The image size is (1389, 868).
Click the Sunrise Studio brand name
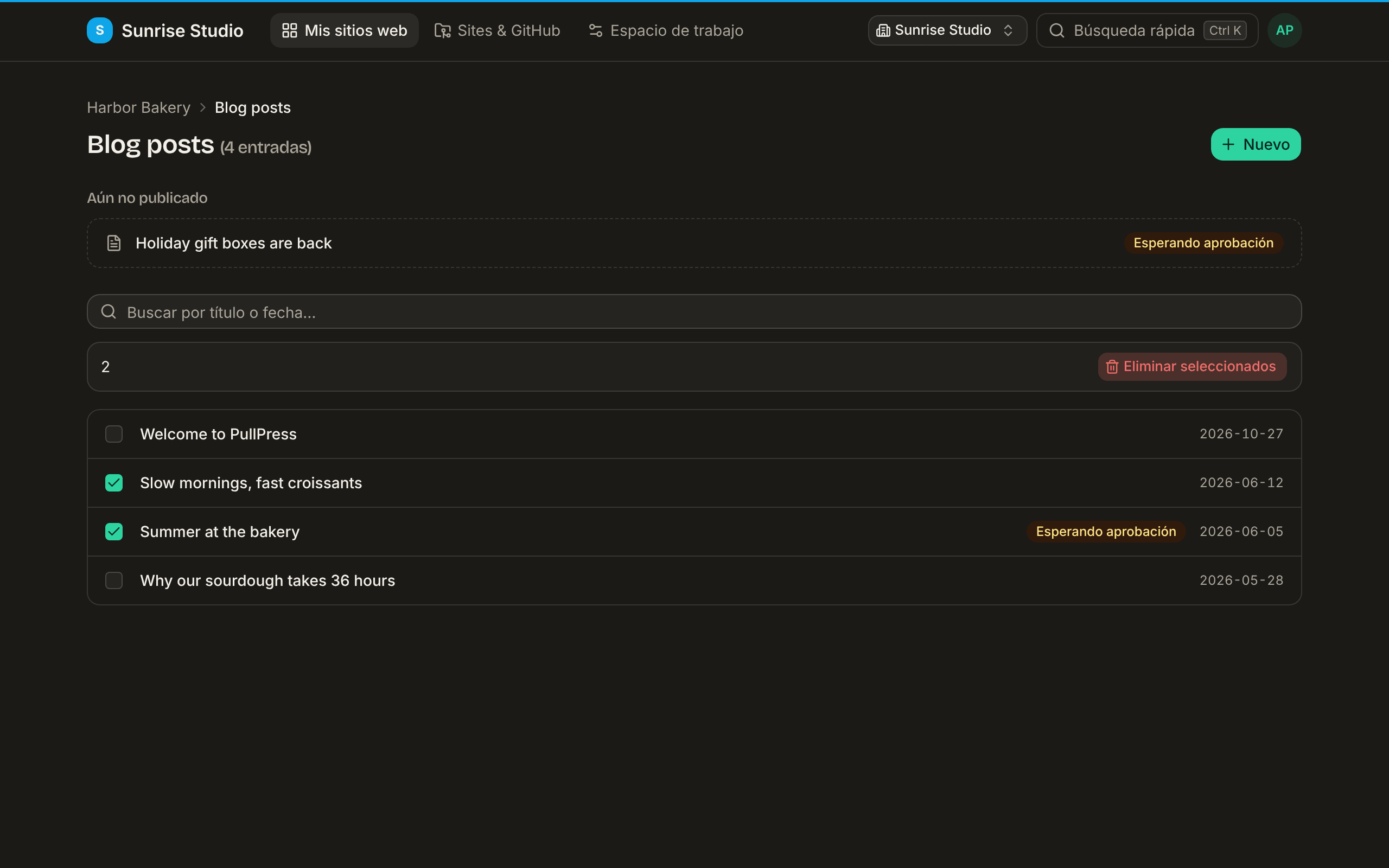point(182,30)
